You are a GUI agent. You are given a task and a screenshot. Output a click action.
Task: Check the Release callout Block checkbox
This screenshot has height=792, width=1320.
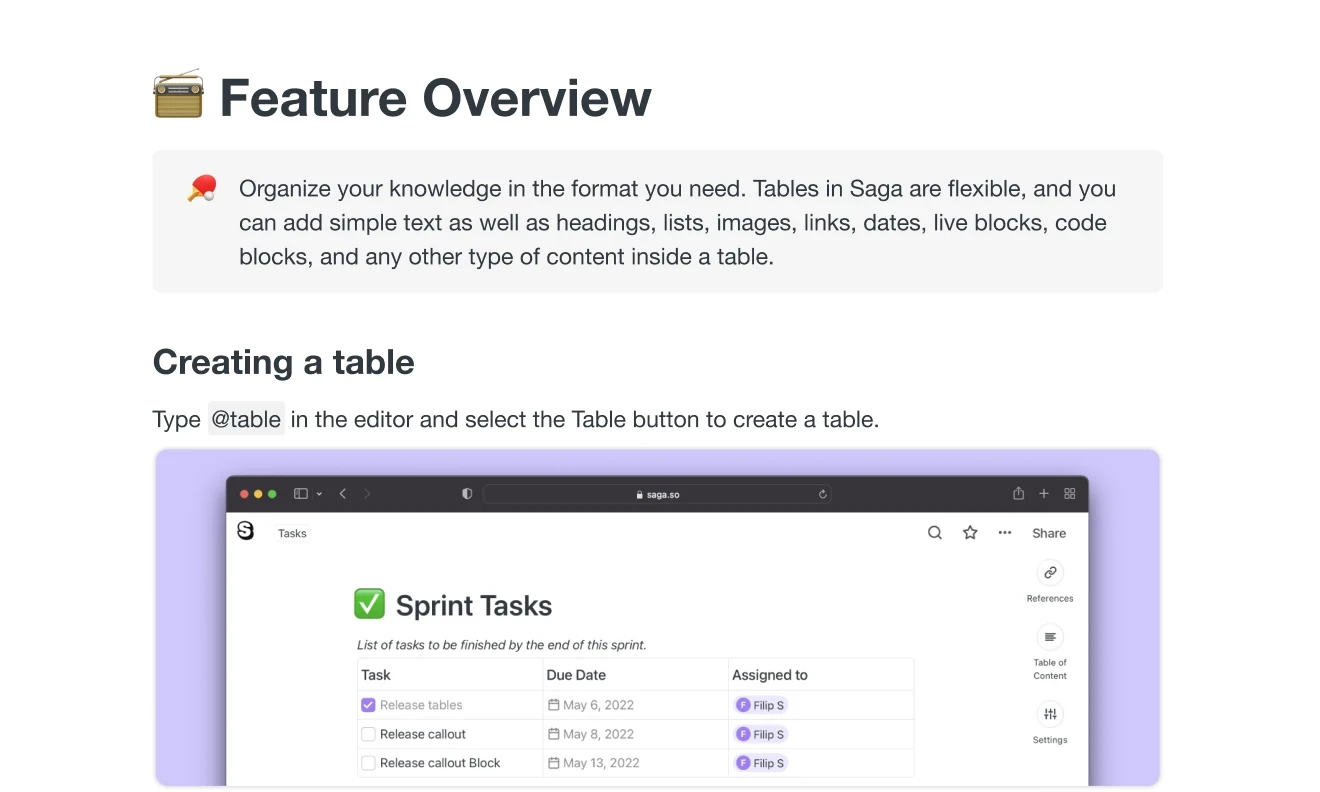point(368,763)
